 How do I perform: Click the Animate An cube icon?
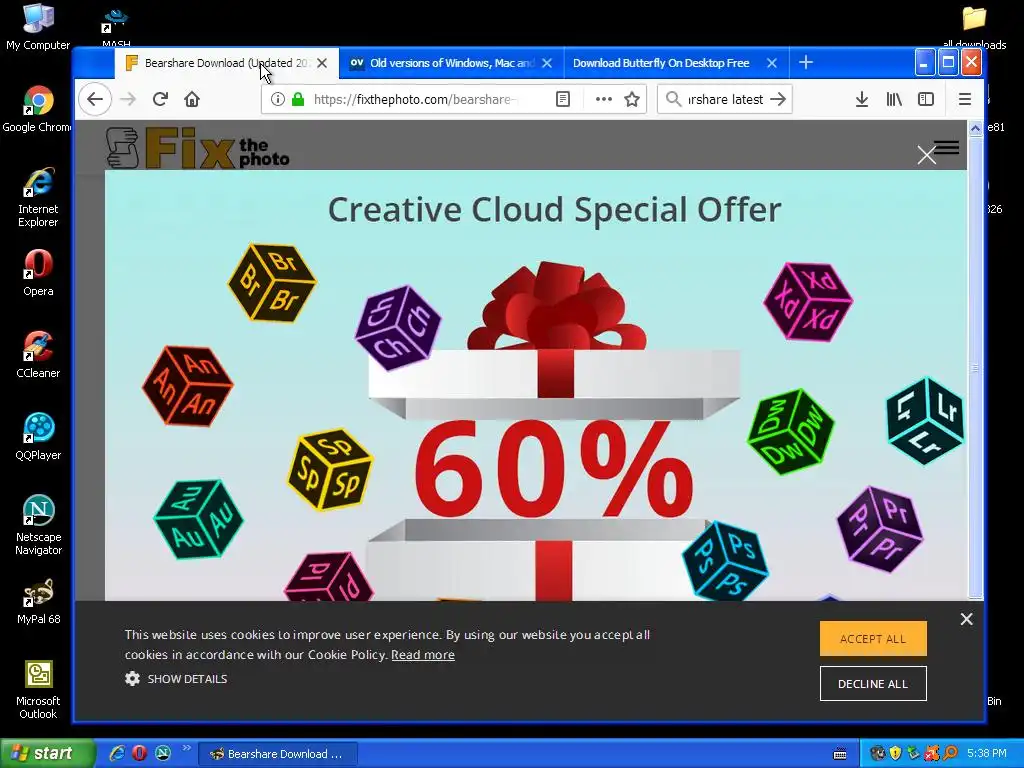click(187, 385)
